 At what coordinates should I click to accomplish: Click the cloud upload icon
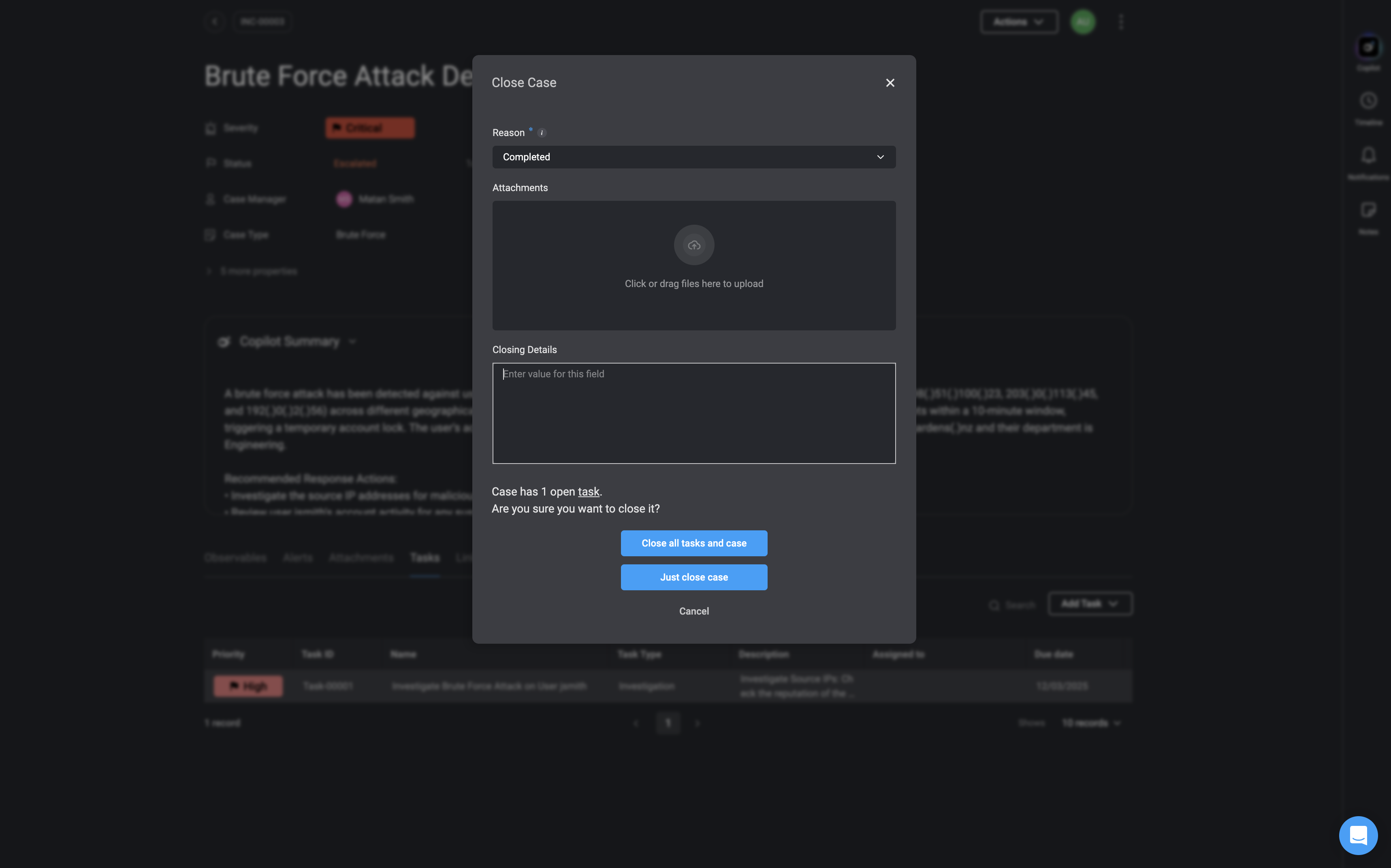click(x=694, y=245)
